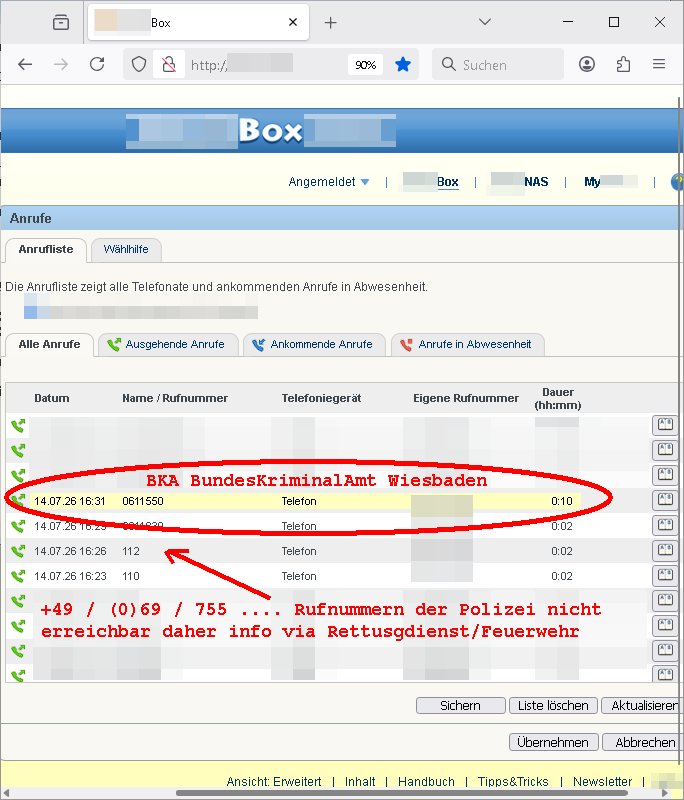Screen dimensions: 684x800
Task: Click the Übernehmen button
Action: click(x=553, y=742)
